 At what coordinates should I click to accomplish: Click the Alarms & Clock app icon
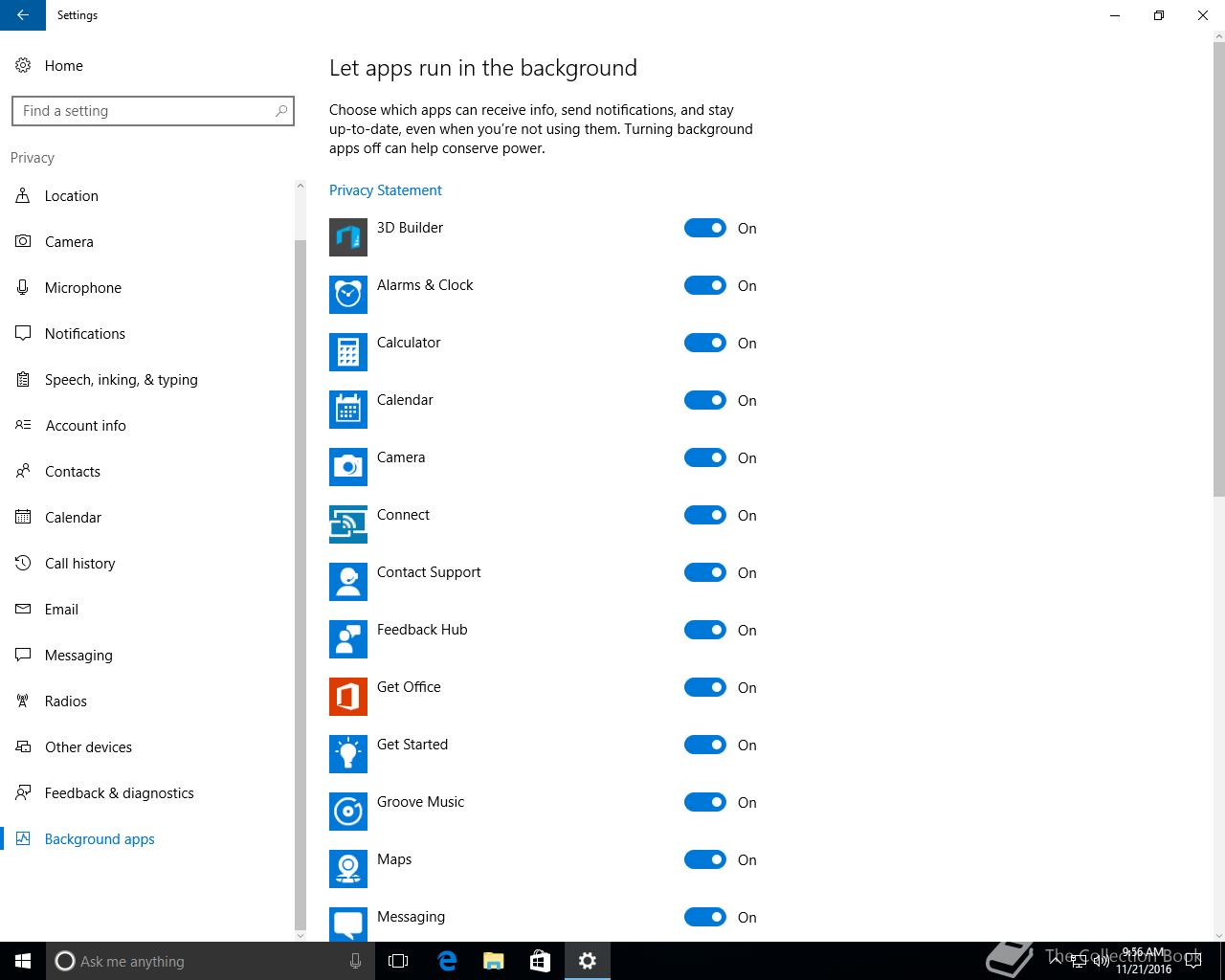click(x=348, y=295)
